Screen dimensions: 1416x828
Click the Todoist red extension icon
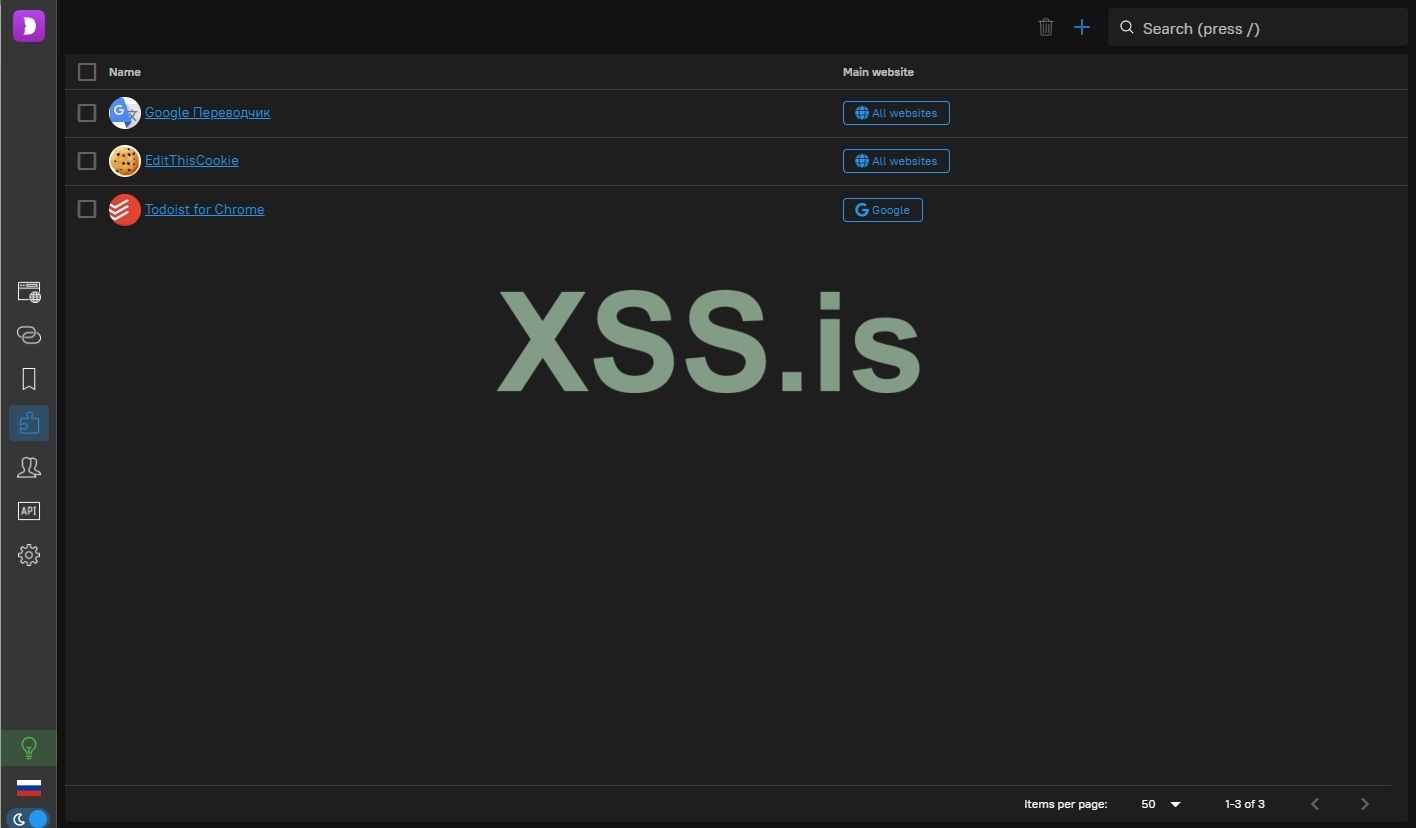(x=125, y=210)
